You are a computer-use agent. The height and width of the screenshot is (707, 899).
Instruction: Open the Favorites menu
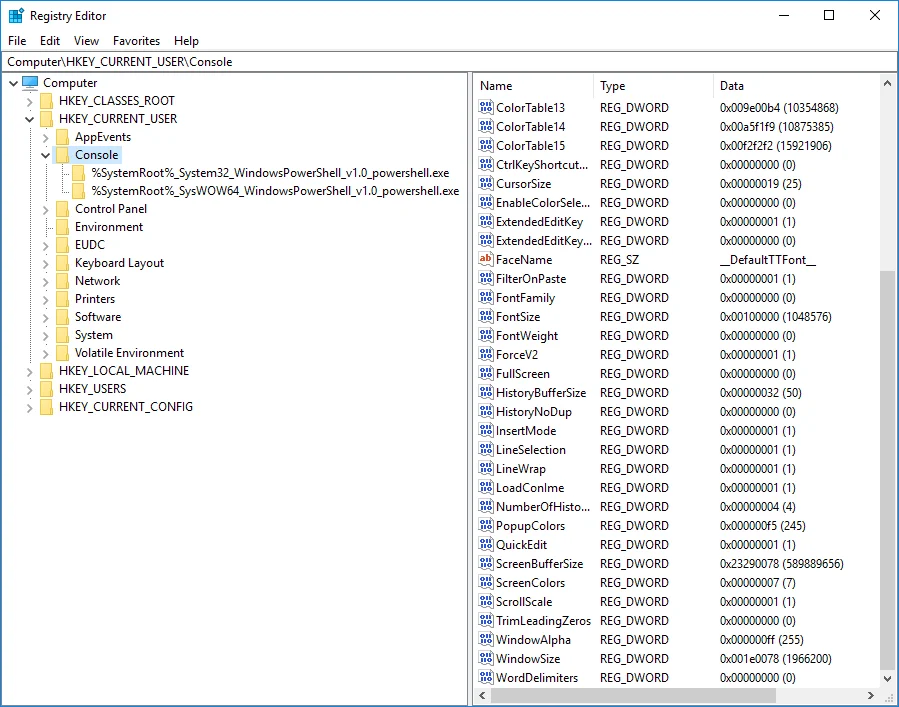[x=136, y=41]
